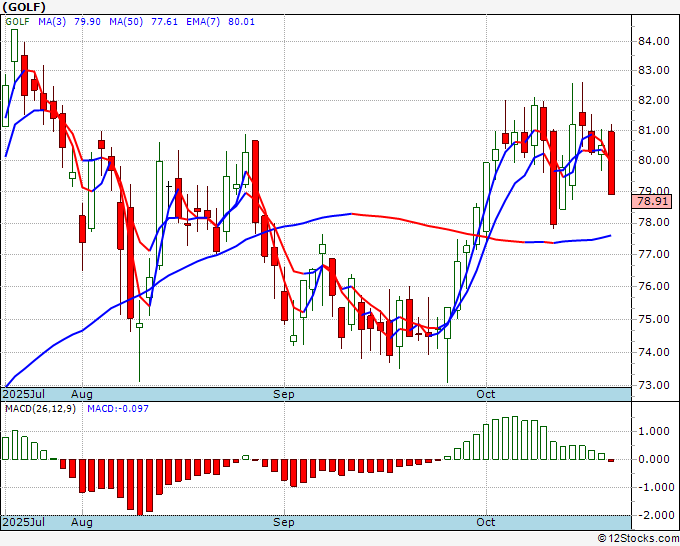The image size is (680, 546).
Task: Click the MA(50) legend label
Action: [x=126, y=22]
